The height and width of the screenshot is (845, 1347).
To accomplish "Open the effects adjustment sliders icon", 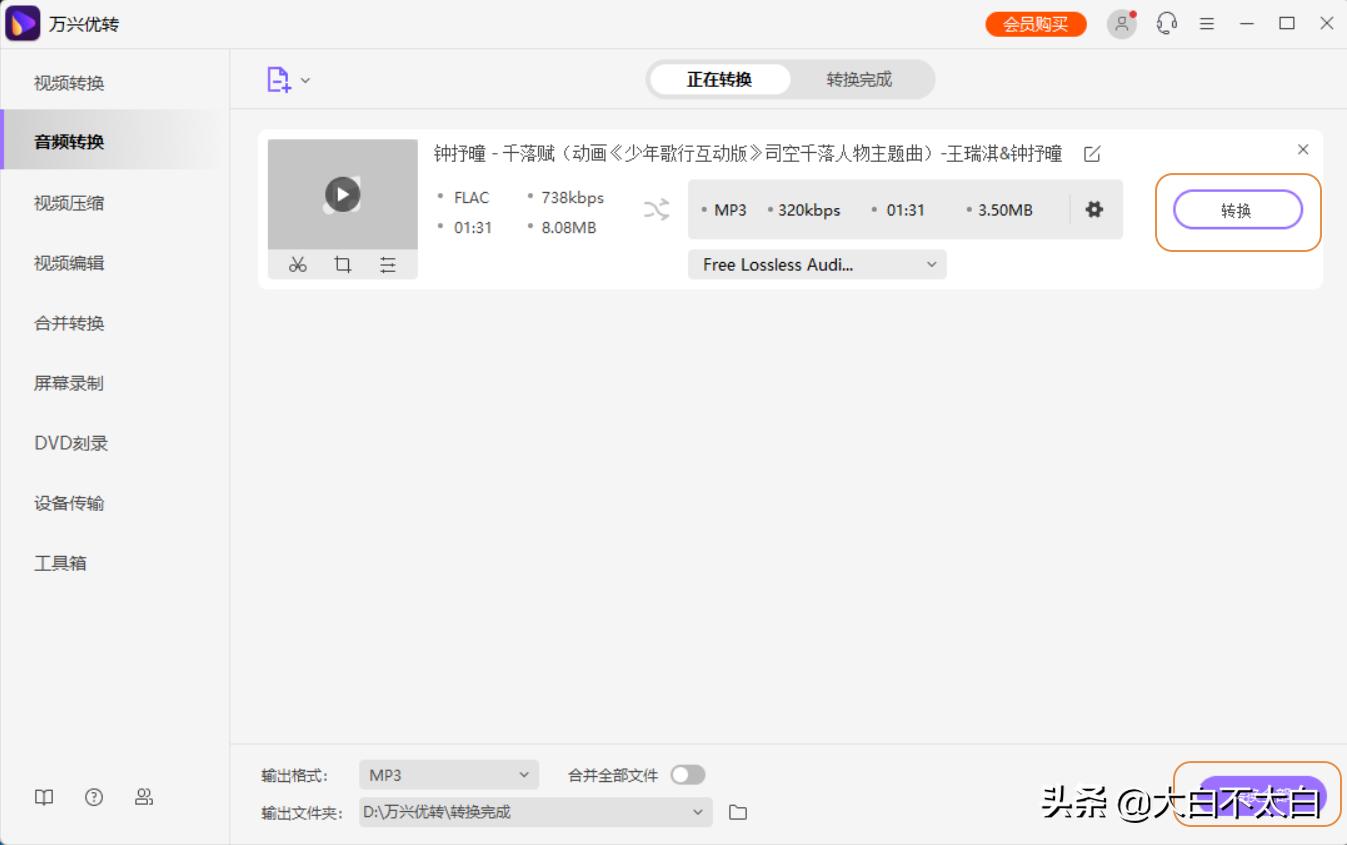I will click(388, 265).
